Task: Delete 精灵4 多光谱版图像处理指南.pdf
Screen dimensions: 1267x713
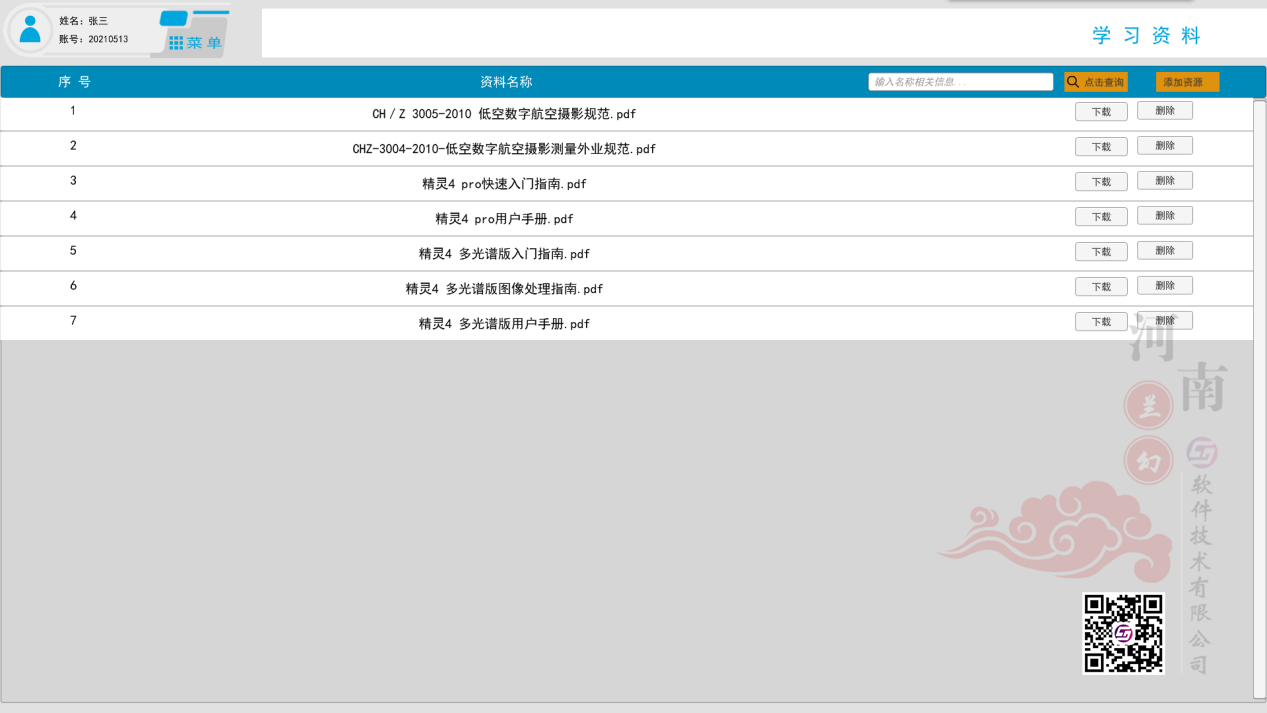Action: coord(1164,285)
